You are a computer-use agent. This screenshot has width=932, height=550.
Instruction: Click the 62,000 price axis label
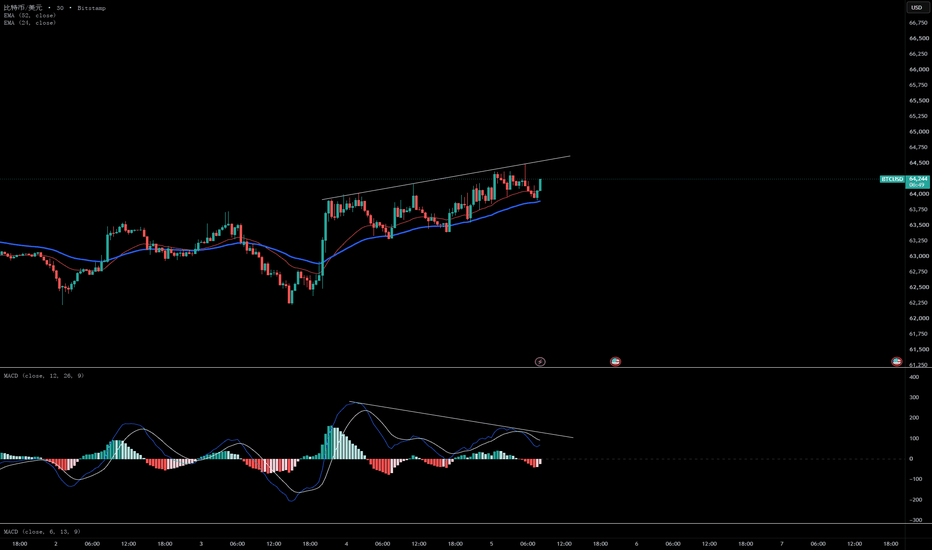pyautogui.click(x=918, y=318)
